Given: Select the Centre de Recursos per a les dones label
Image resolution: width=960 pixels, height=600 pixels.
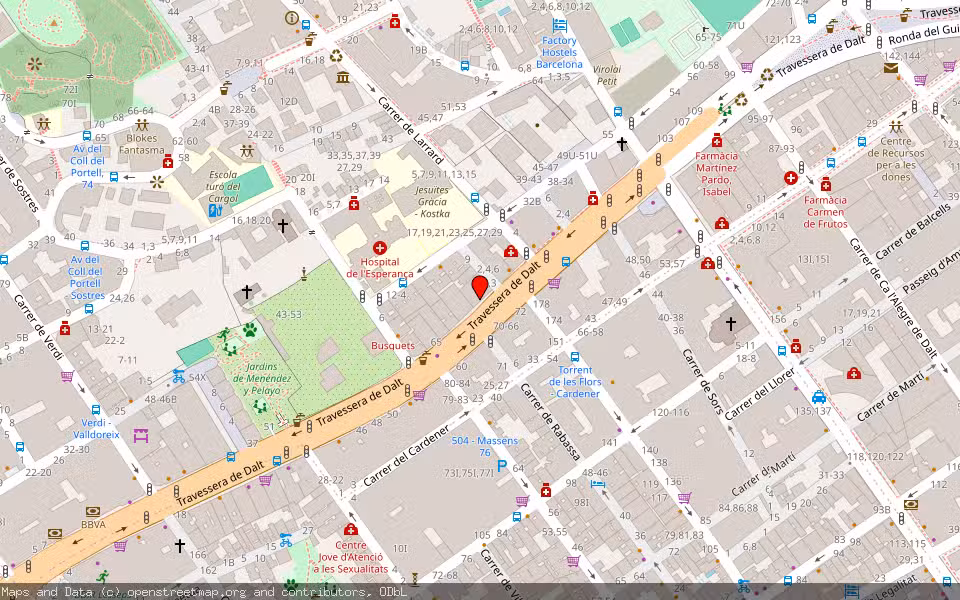Looking at the screenshot, I should point(896,159).
